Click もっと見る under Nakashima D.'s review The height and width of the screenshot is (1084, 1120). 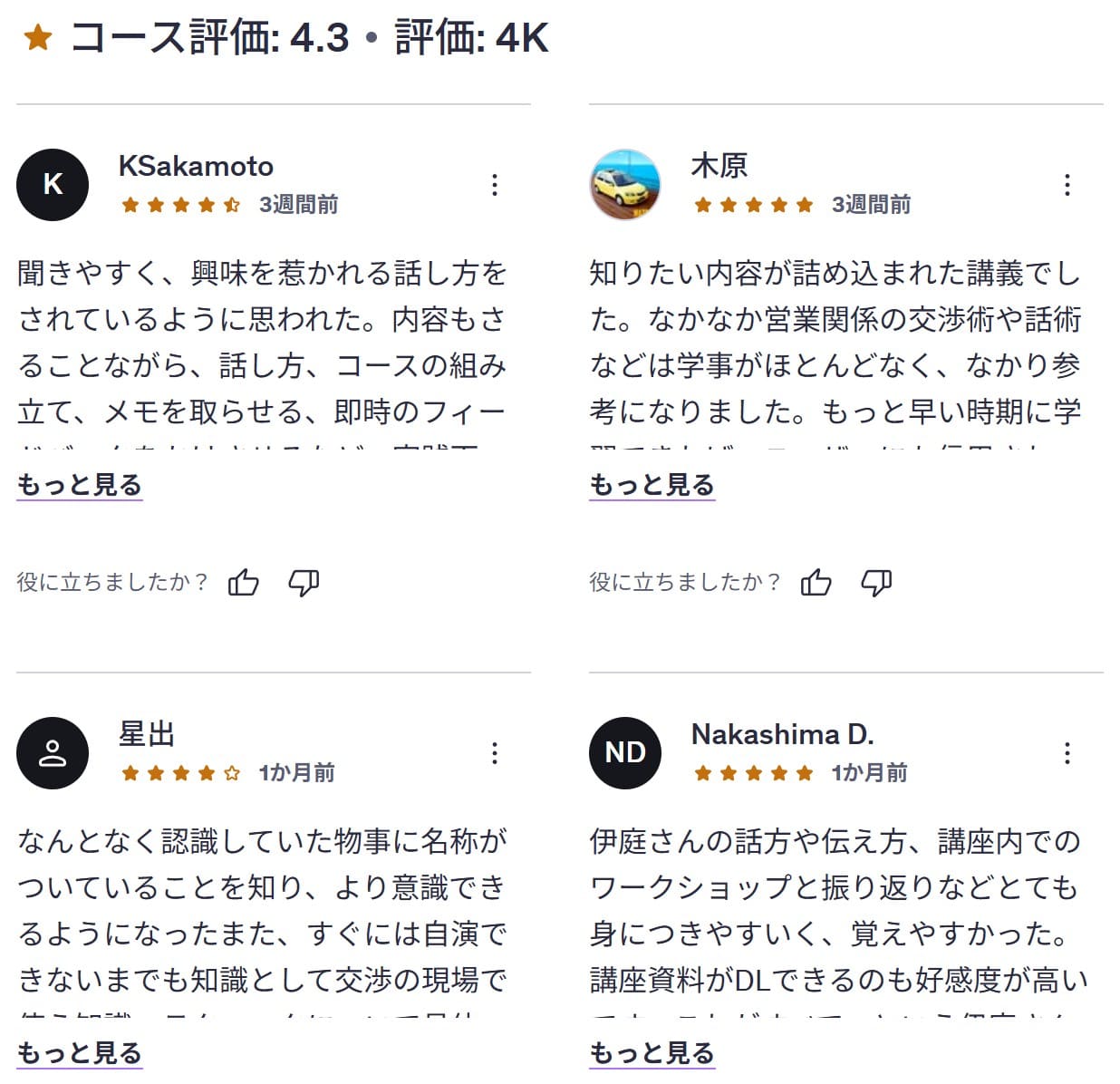(x=652, y=1054)
